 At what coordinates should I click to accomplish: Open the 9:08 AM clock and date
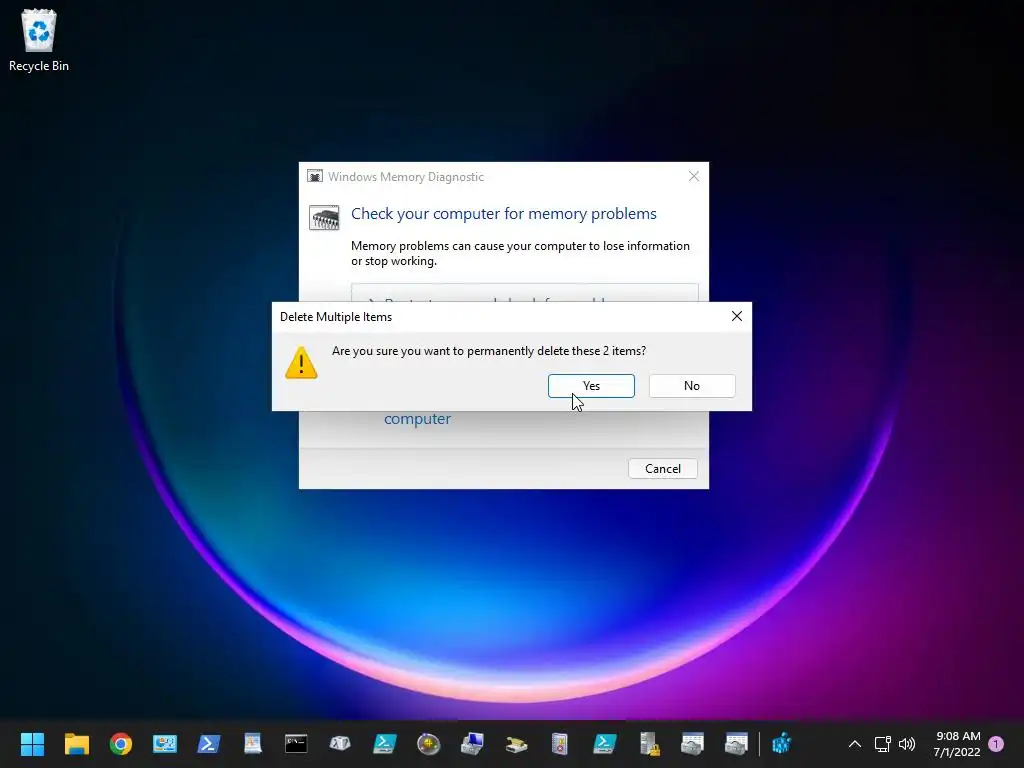pyautogui.click(x=957, y=744)
